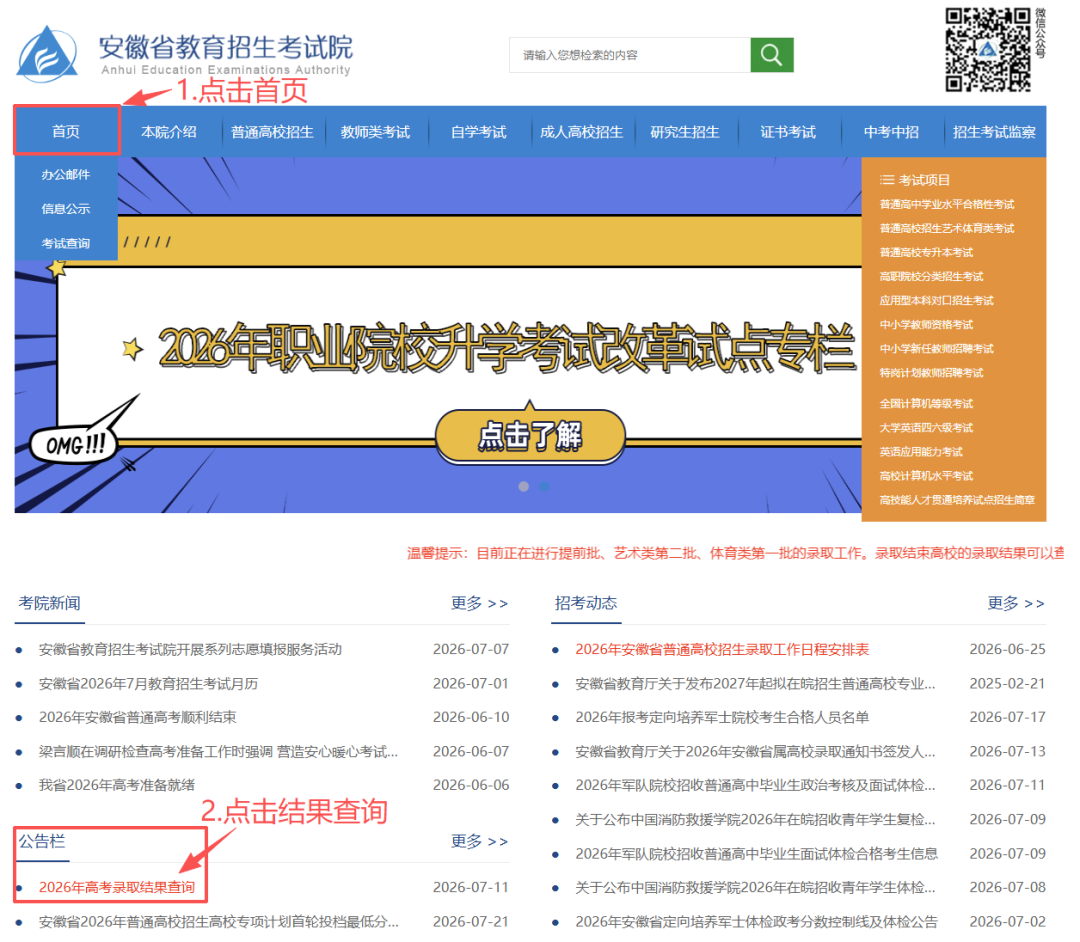This screenshot has width=1080, height=942.
Task: Open 高职院校分类招生考试 link
Action: coord(931,276)
